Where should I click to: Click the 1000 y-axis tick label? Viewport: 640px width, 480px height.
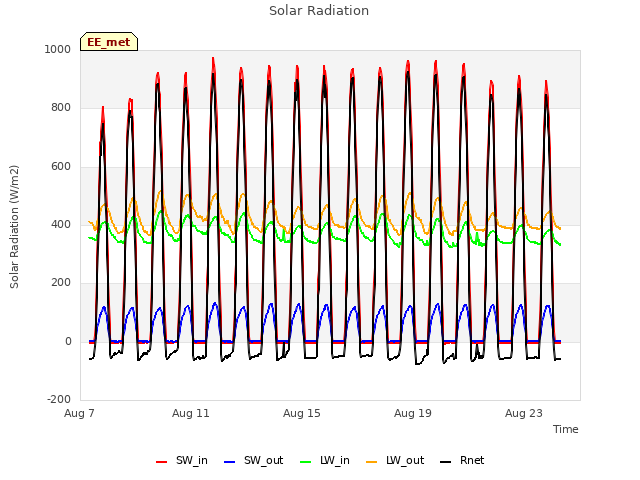pos(58,49)
